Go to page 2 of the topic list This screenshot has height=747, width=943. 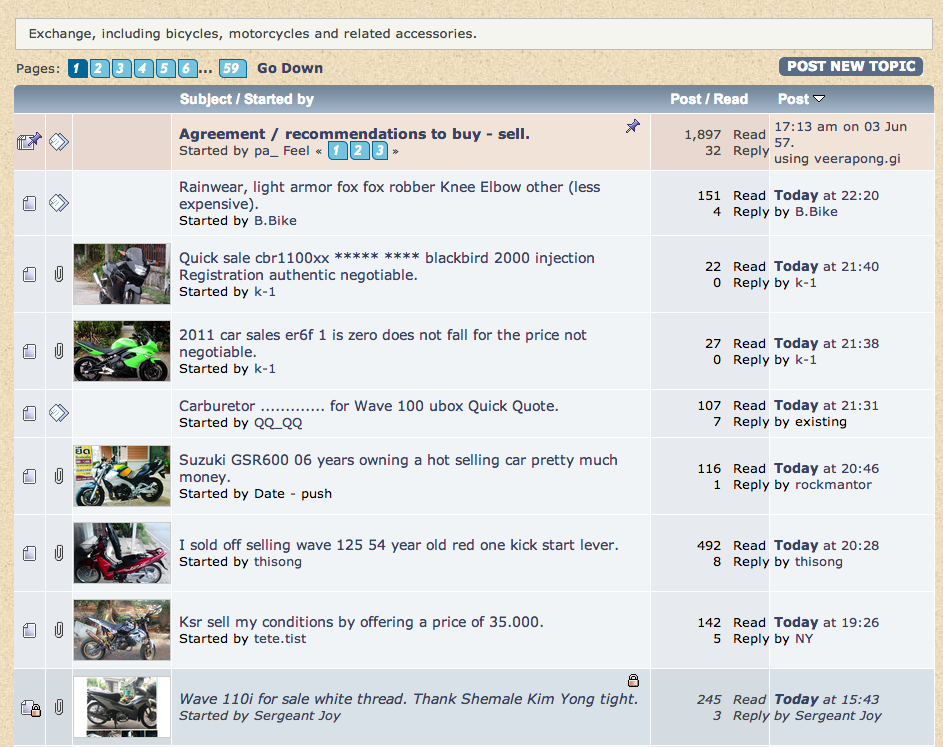[x=99, y=68]
